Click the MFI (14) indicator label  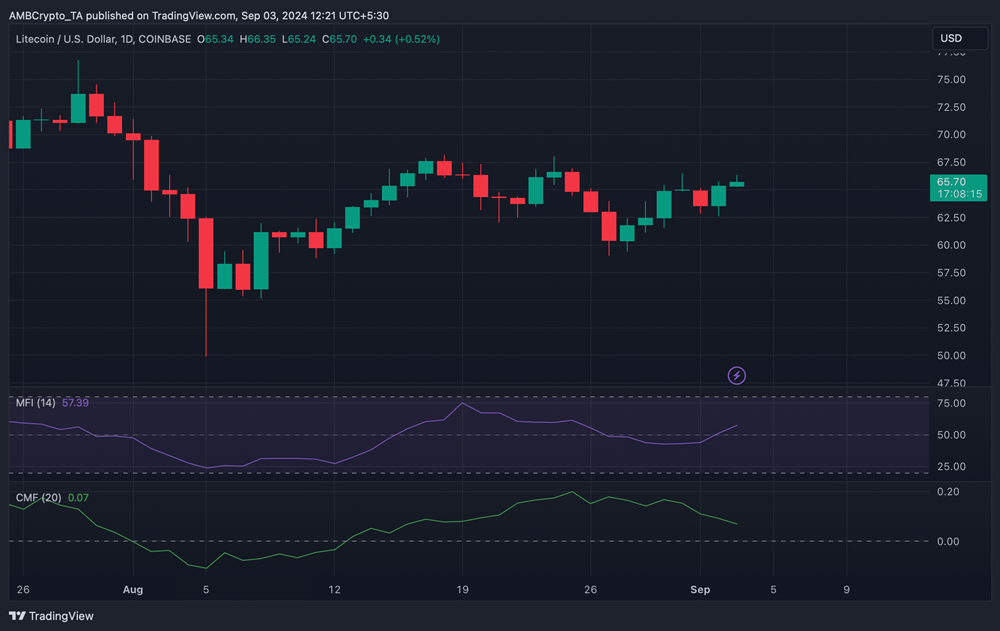tap(36, 403)
